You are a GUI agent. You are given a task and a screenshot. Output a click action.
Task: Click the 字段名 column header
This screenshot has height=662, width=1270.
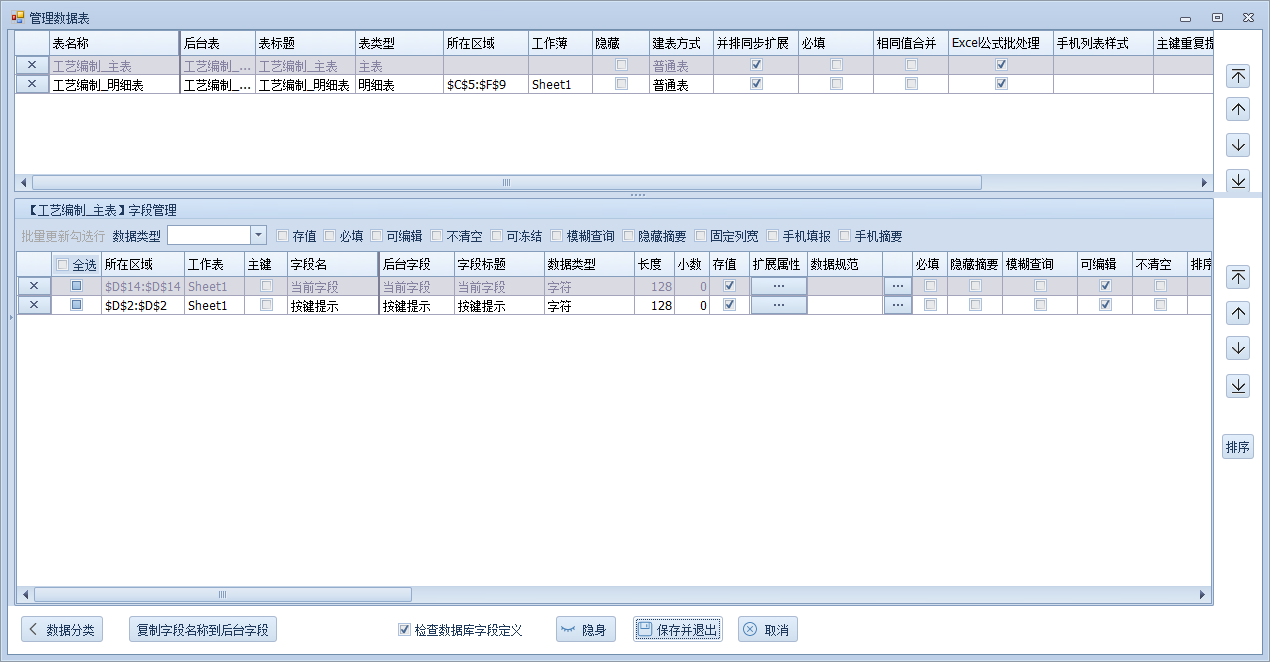tap(331, 265)
